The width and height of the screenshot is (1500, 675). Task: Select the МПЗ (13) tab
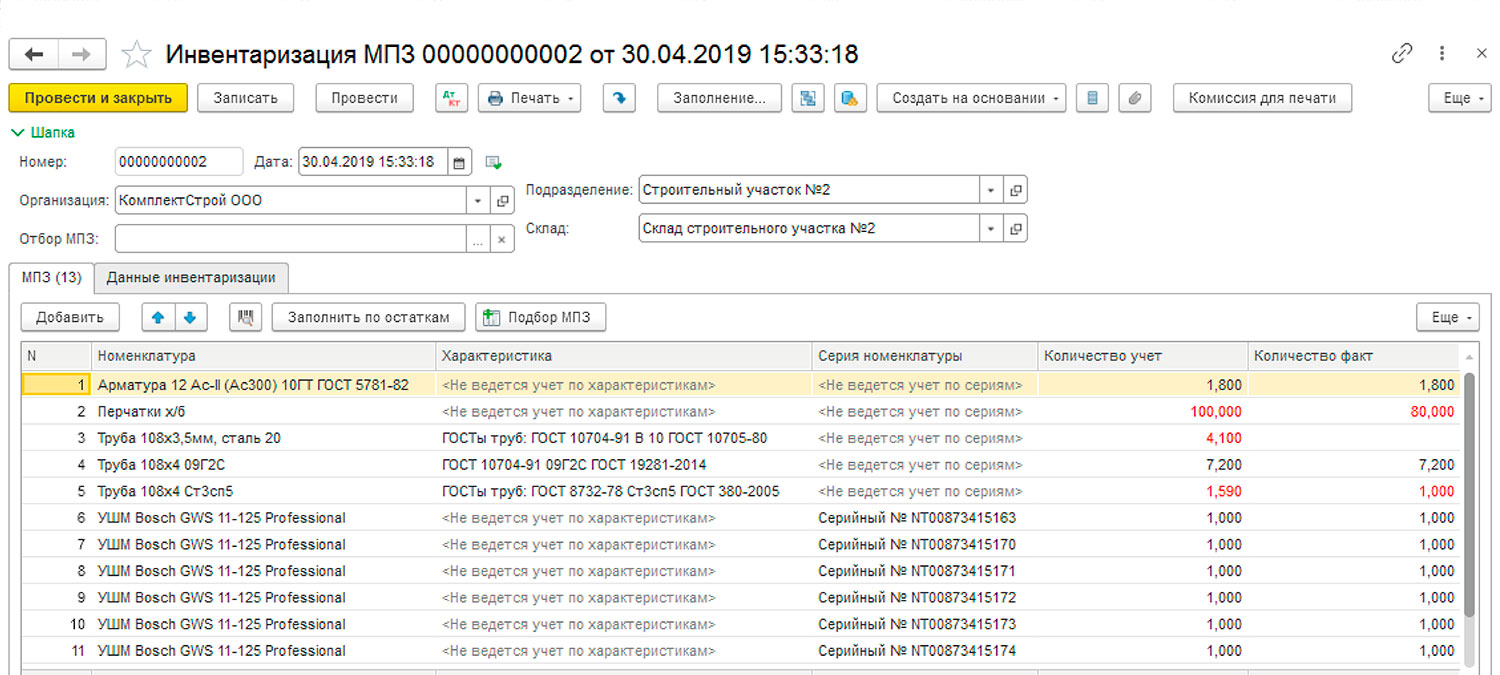pyautogui.click(x=52, y=278)
